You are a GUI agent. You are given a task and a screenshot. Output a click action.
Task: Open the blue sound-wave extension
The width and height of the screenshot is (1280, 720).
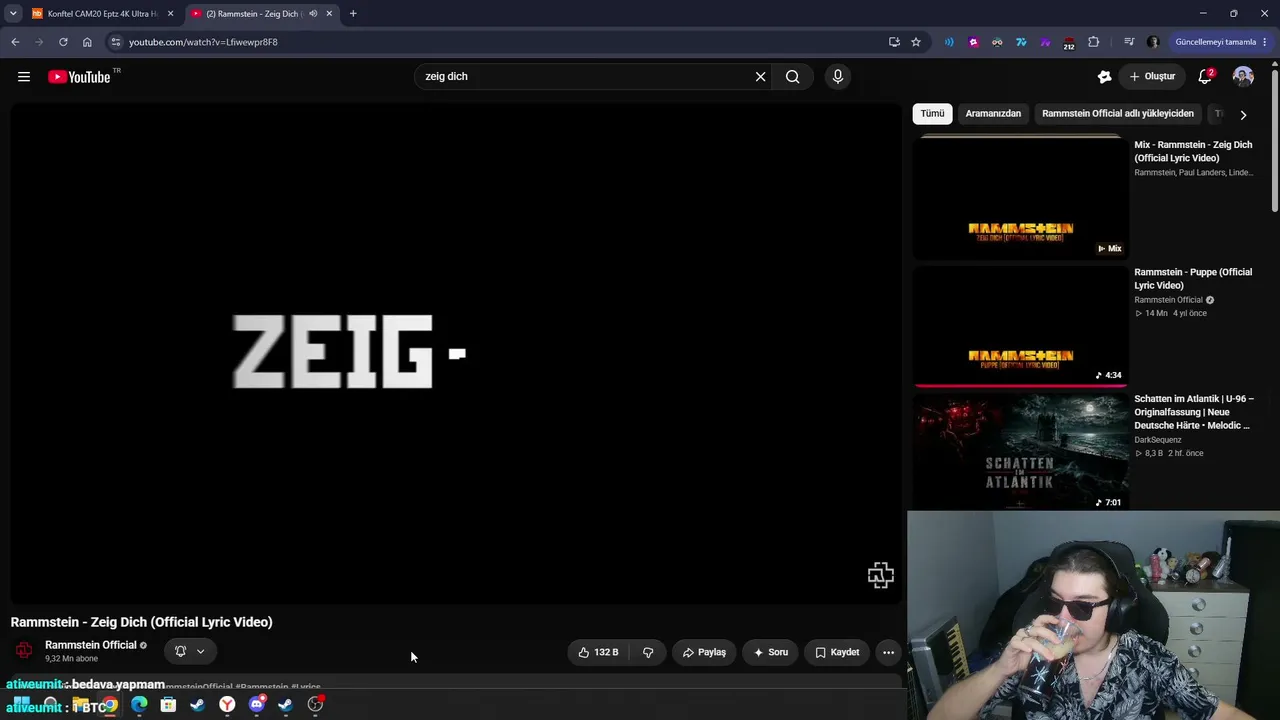click(949, 42)
